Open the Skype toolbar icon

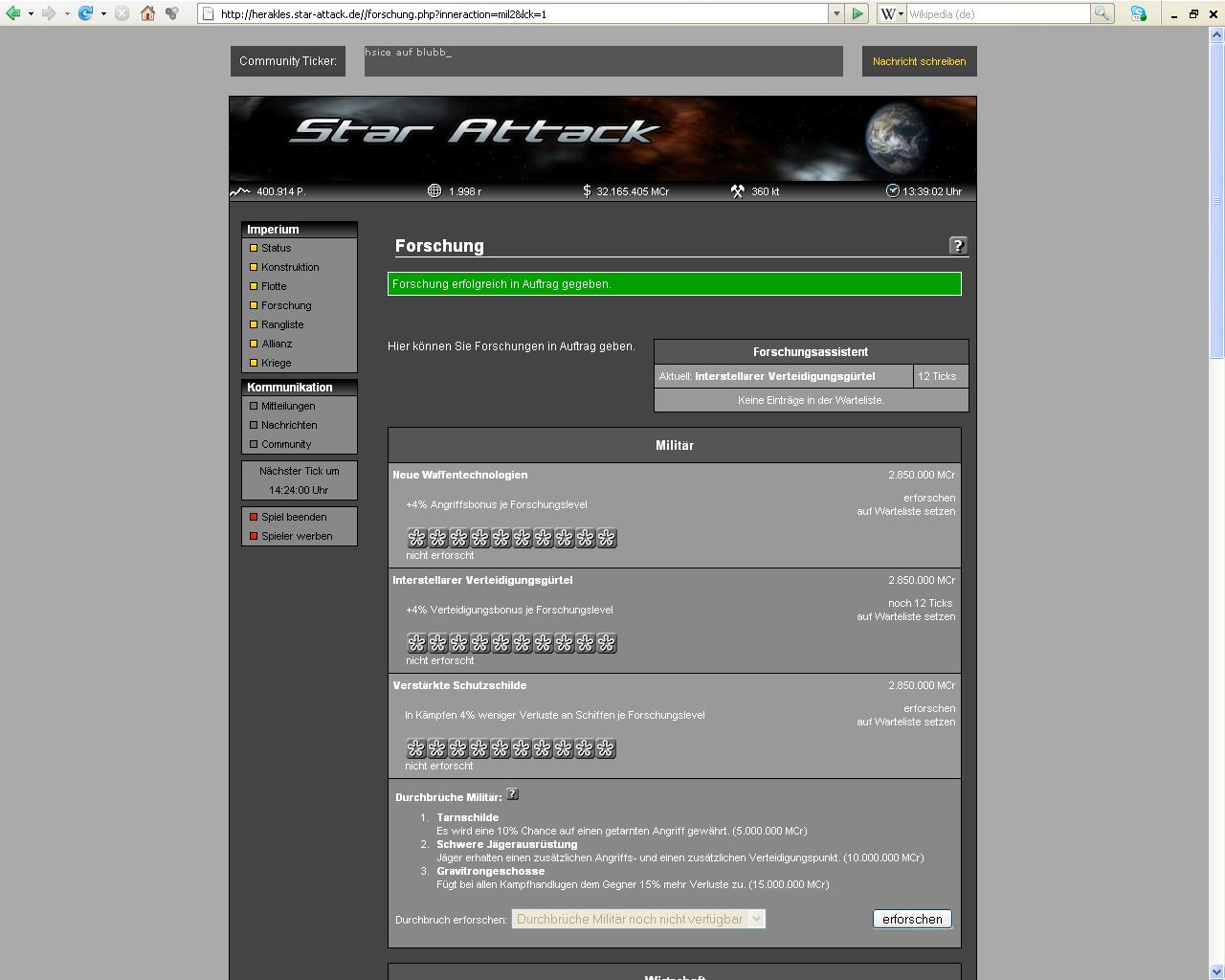click(x=1138, y=13)
